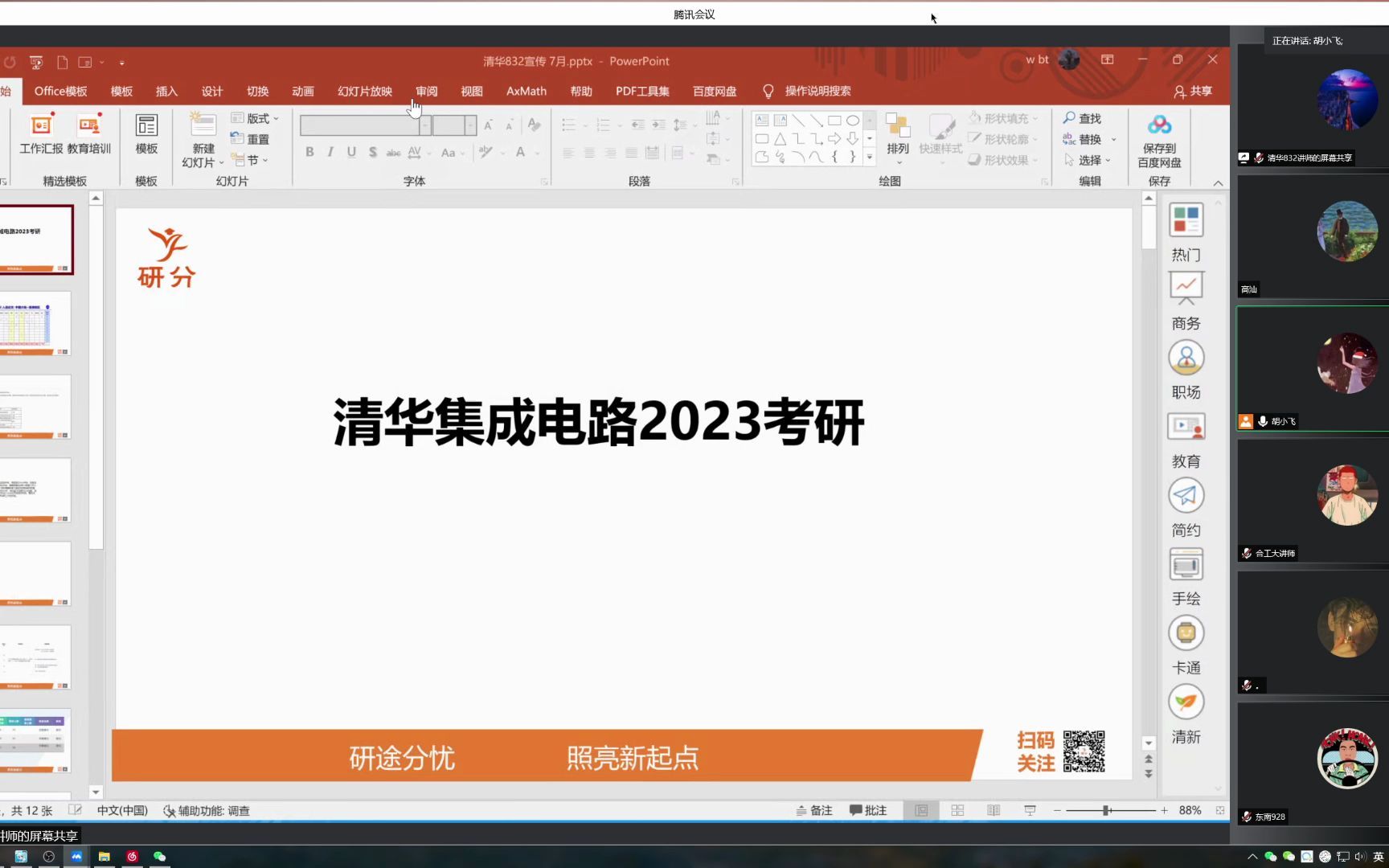
Task: Select the 商务 template category
Action: pyautogui.click(x=1186, y=301)
